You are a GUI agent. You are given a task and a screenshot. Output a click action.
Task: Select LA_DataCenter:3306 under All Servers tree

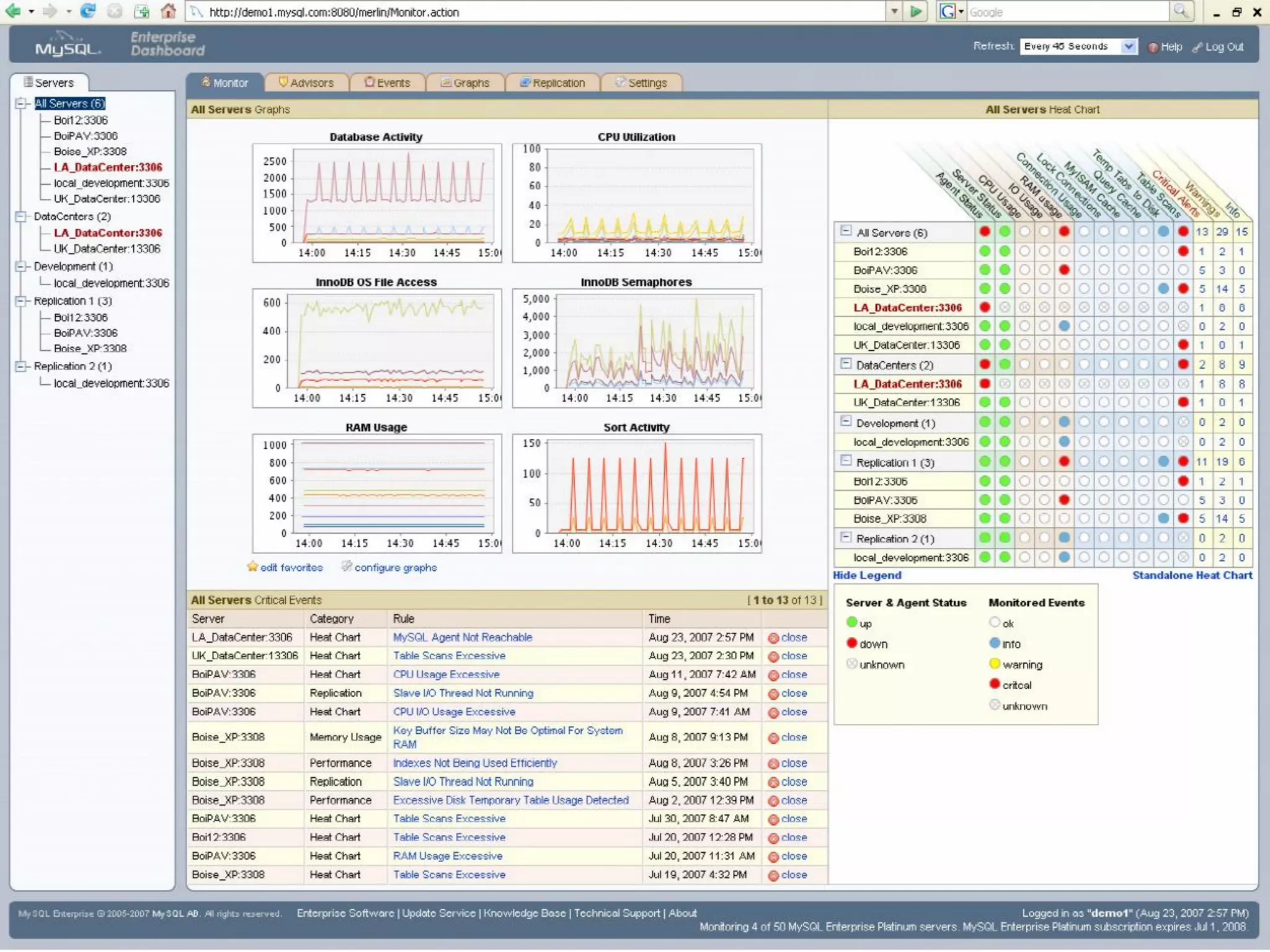[108, 167]
